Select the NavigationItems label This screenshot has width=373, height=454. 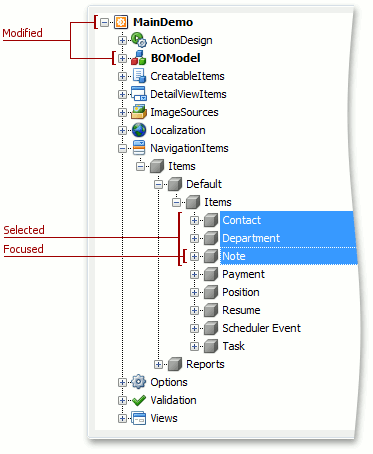(189, 148)
